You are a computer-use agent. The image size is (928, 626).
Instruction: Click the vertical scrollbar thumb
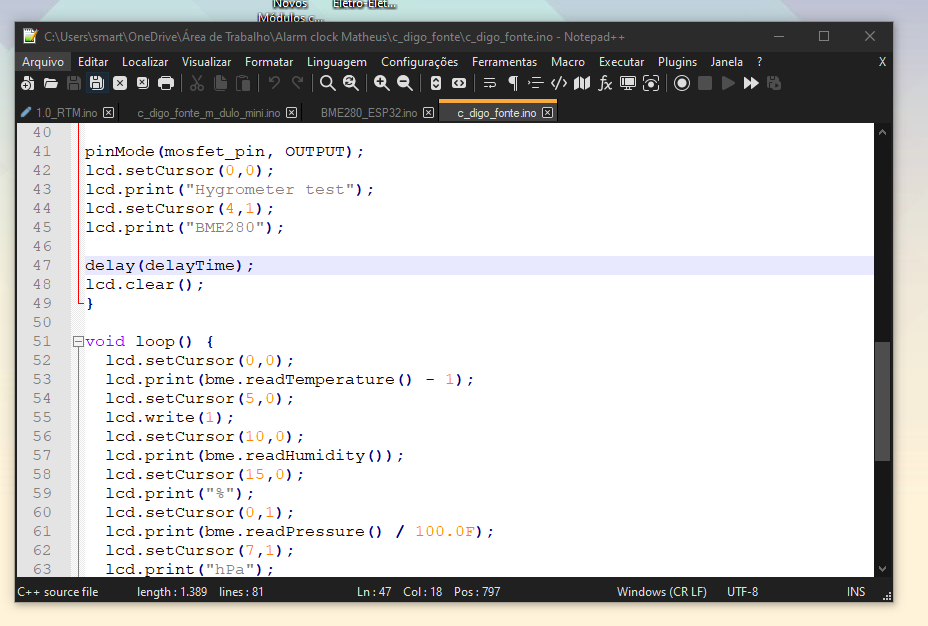pos(882,401)
